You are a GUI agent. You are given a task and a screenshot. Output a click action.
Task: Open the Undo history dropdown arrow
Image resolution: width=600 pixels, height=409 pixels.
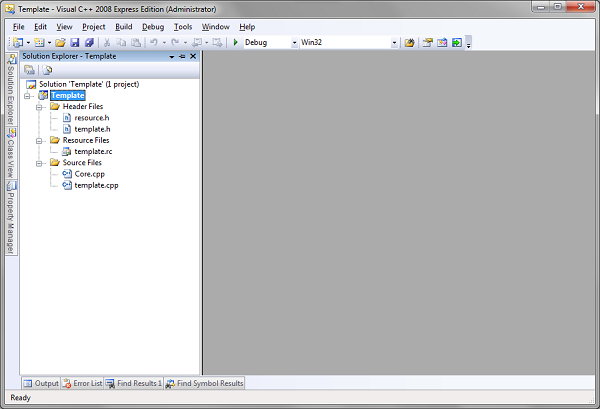164,43
